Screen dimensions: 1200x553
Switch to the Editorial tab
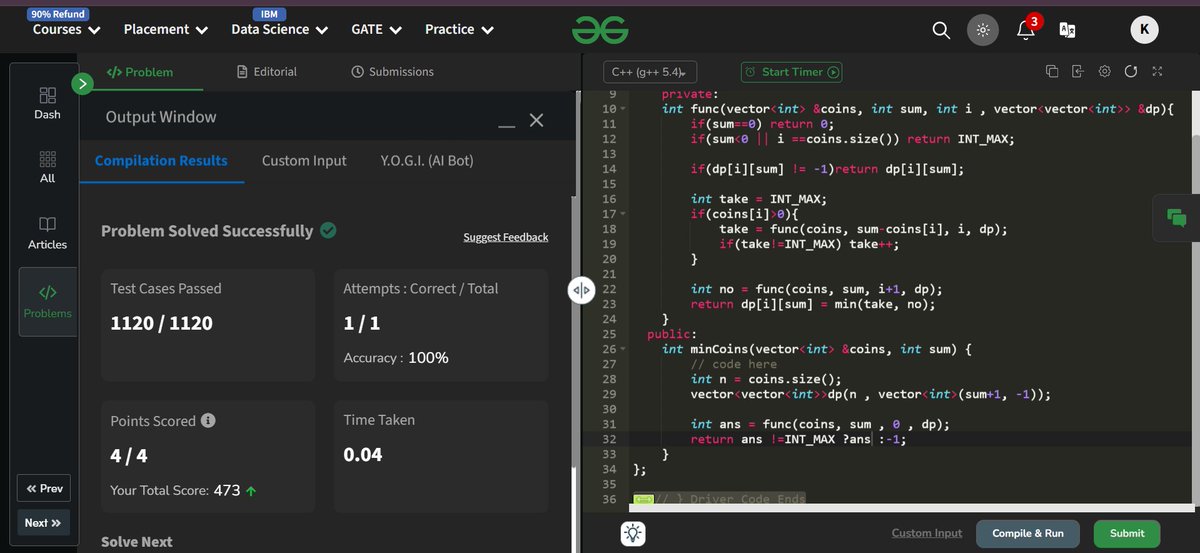click(x=267, y=72)
